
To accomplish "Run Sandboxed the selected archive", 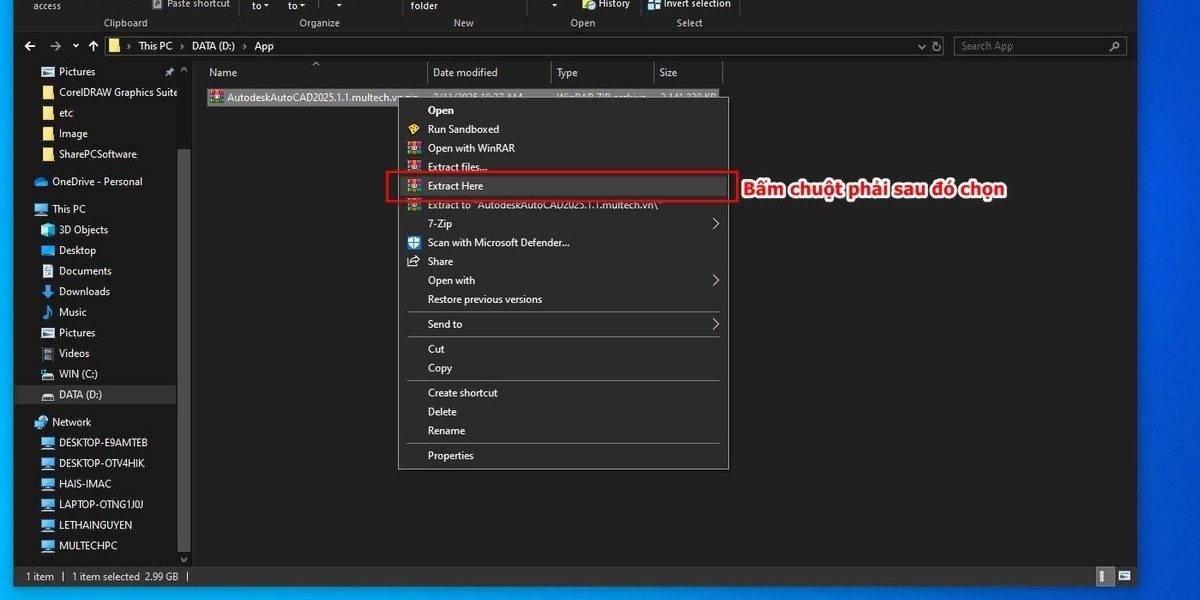I will [x=462, y=128].
